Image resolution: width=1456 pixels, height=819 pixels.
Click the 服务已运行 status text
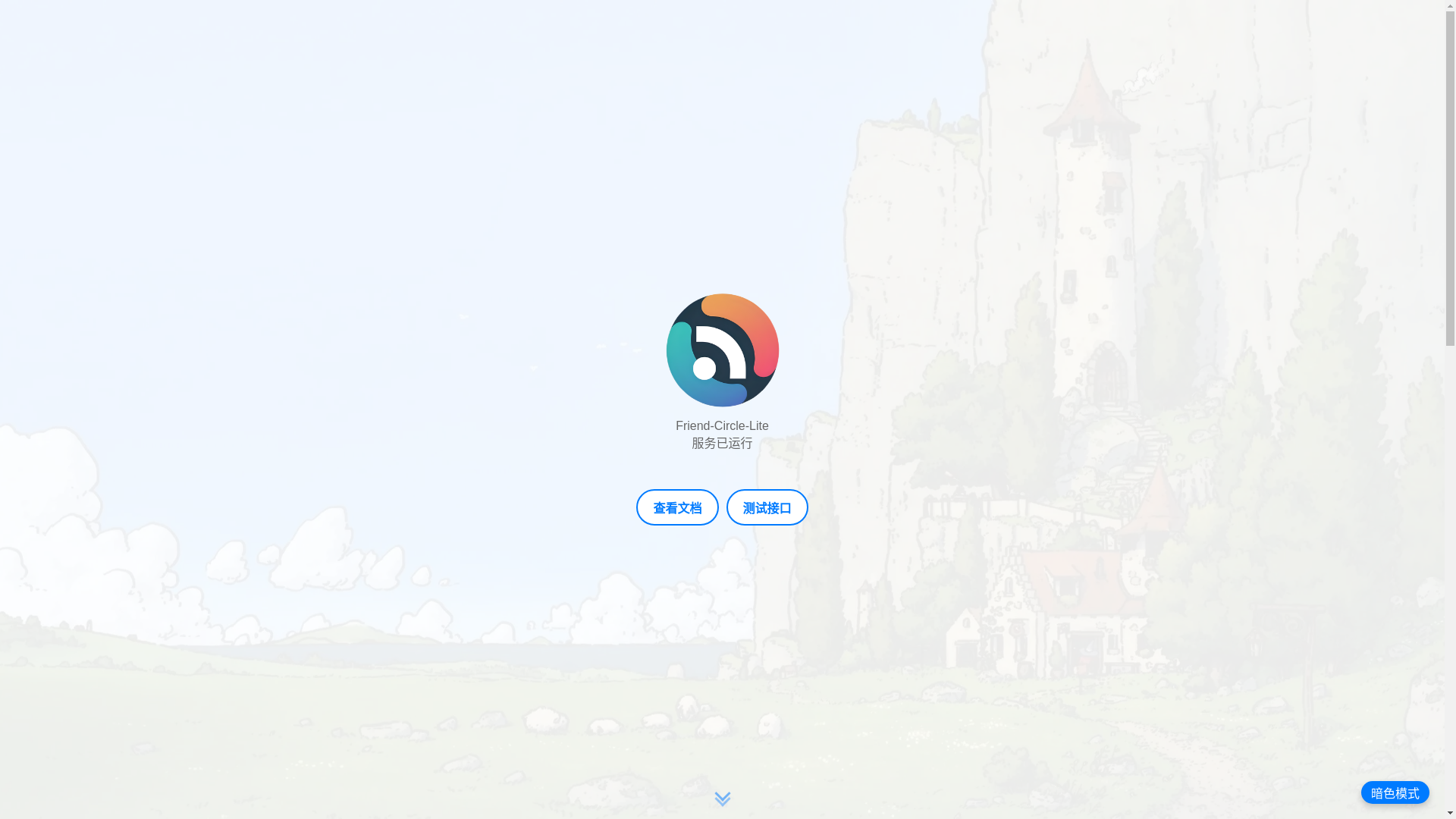tap(722, 443)
